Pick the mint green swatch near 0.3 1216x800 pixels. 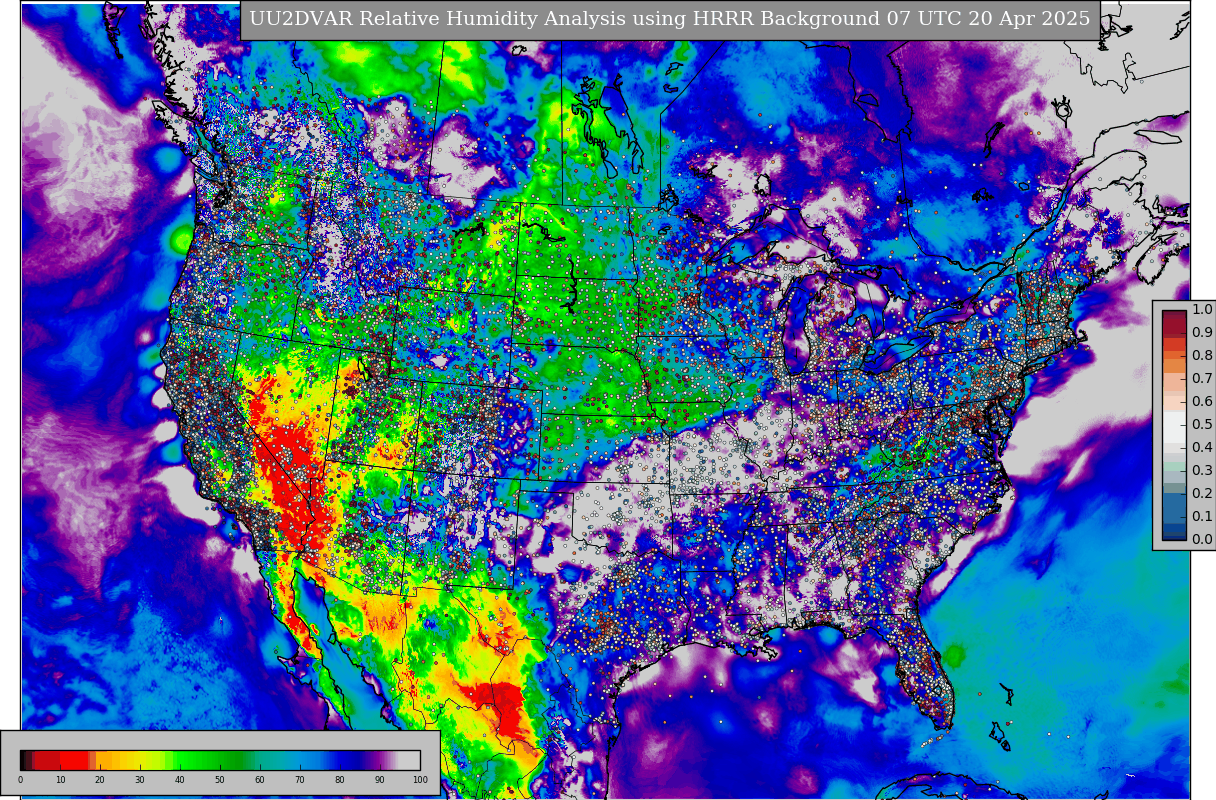[x=1174, y=466]
